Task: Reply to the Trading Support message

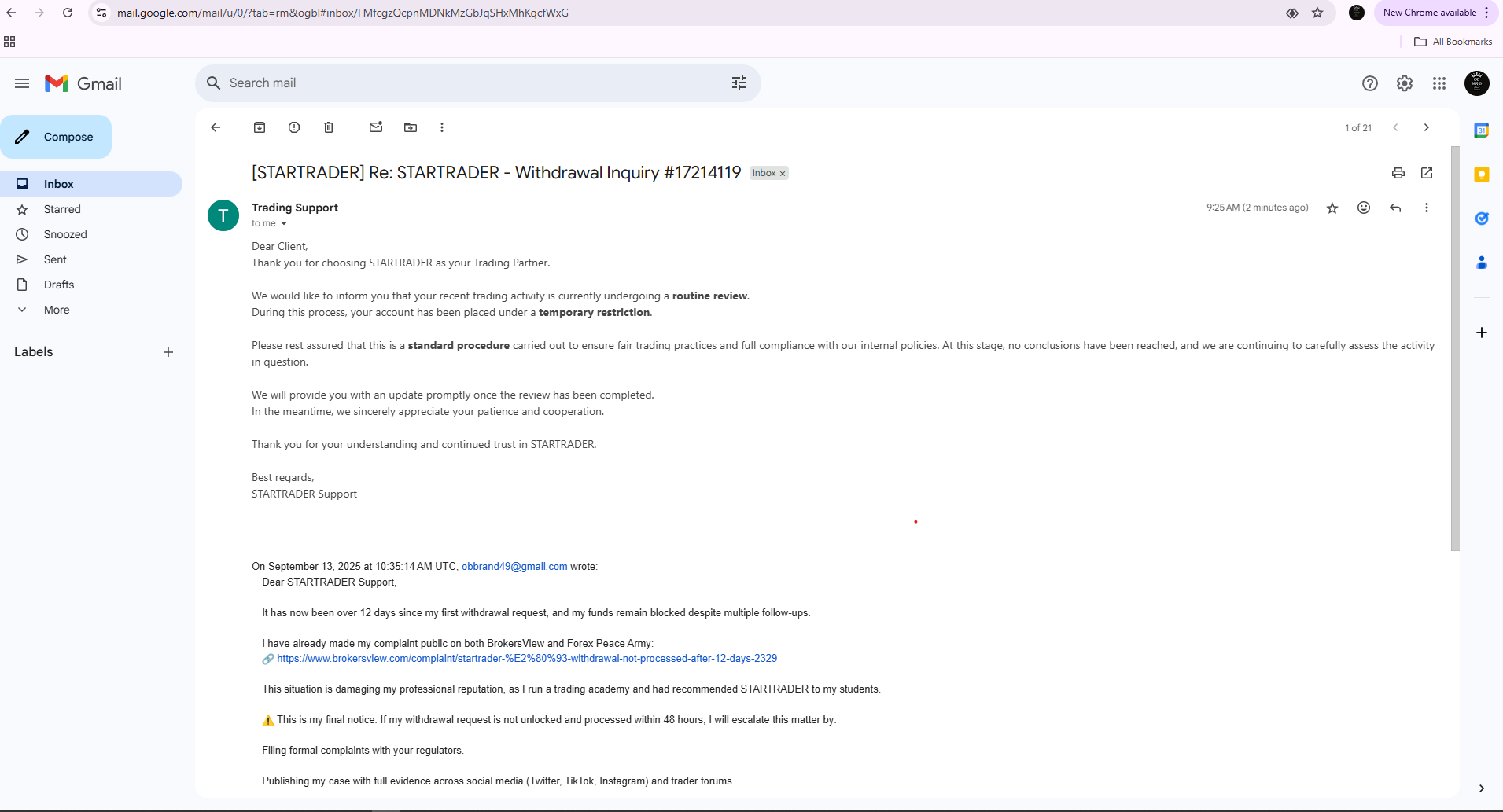Action: click(x=1395, y=208)
